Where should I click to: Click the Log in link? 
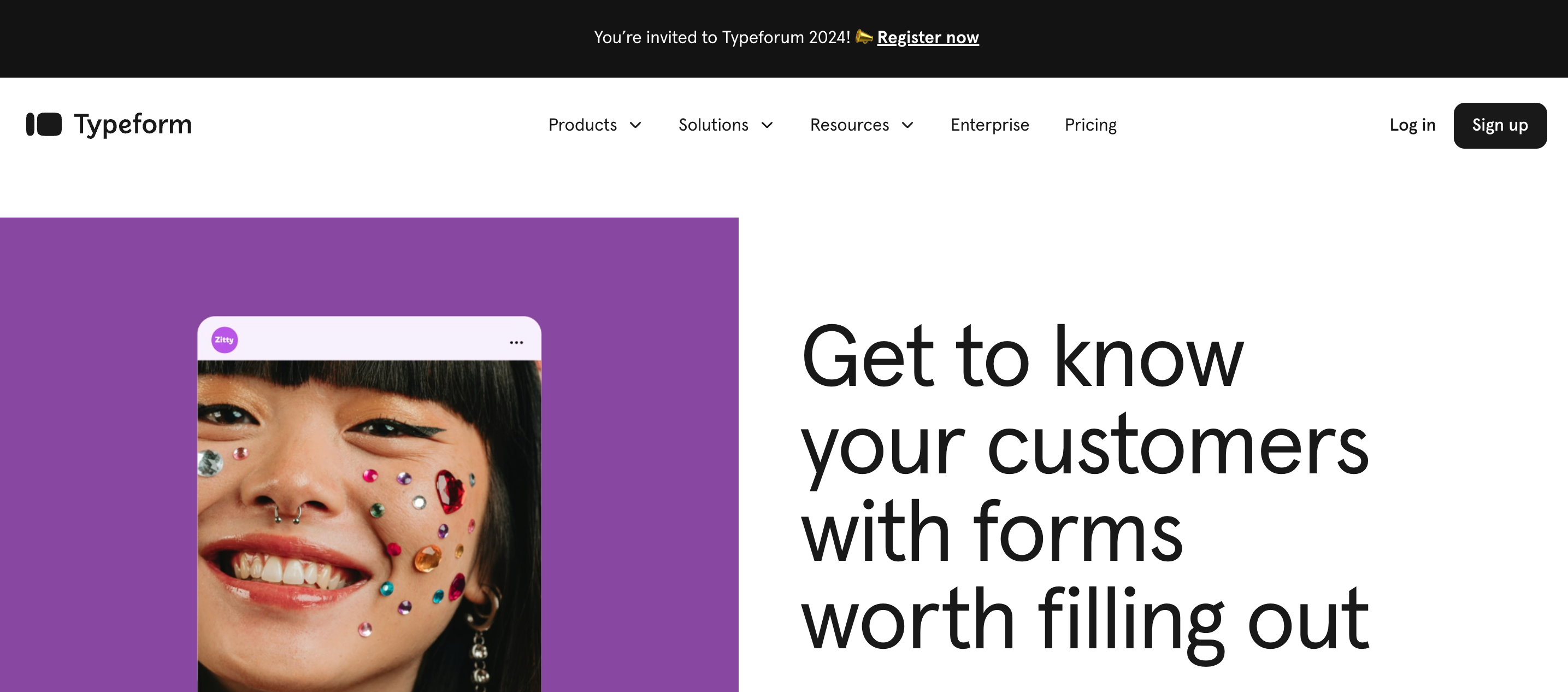(1412, 125)
